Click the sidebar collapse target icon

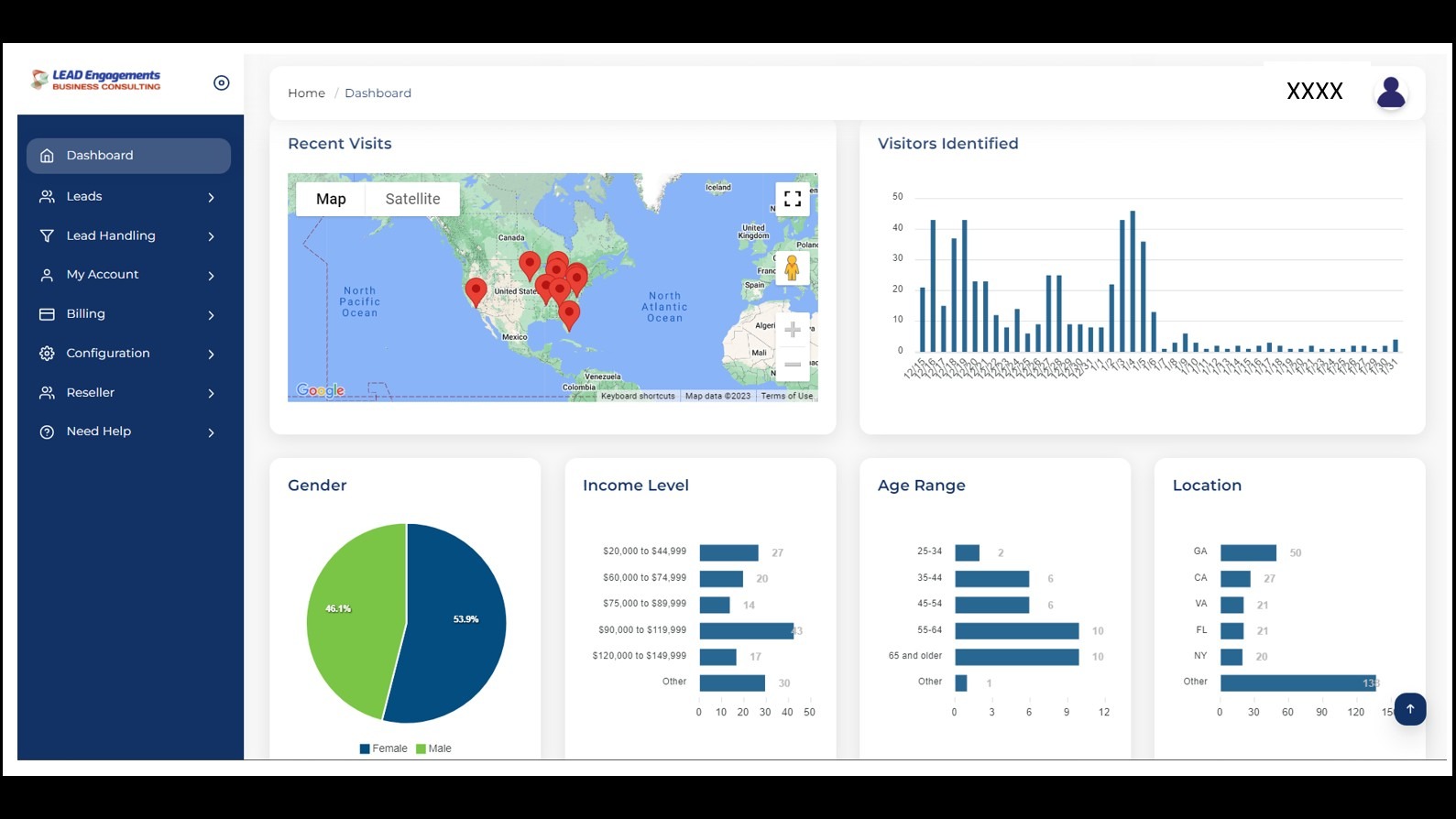point(221,82)
